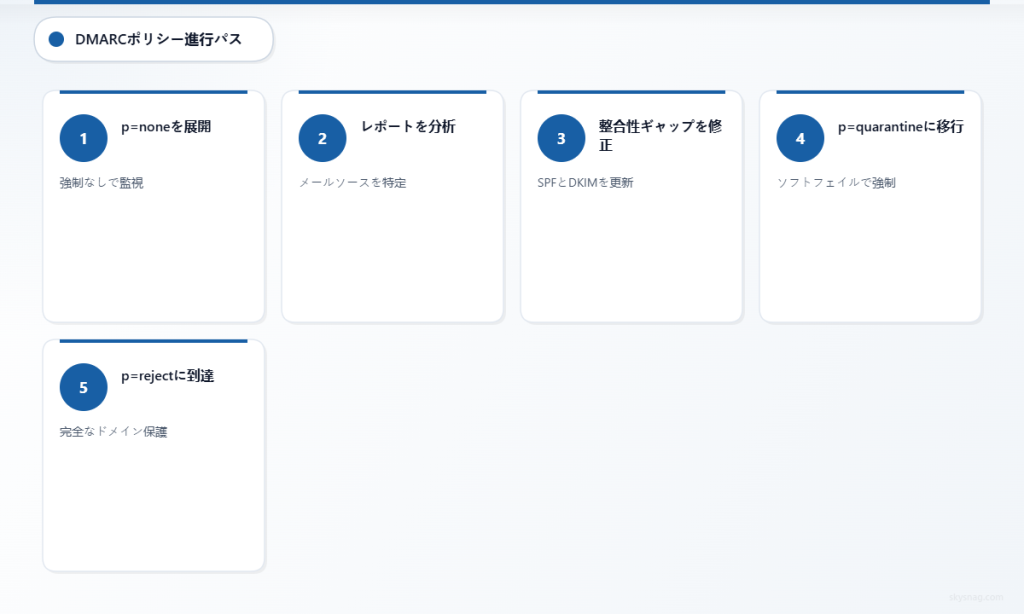The height and width of the screenshot is (614, 1024).
Task: Click the p=quarantineに移行 title
Action: click(x=901, y=127)
